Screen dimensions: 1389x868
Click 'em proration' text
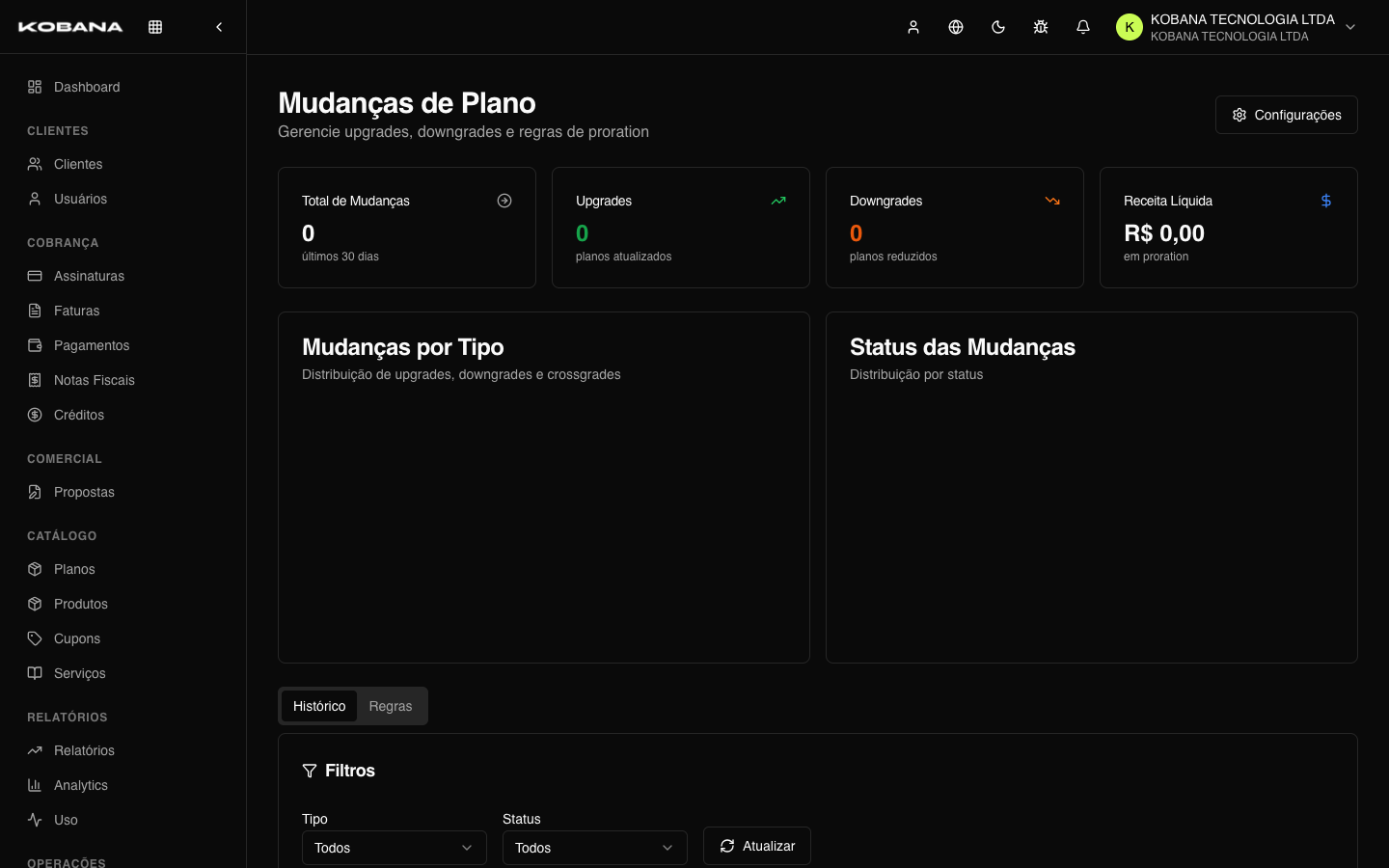tap(1156, 257)
